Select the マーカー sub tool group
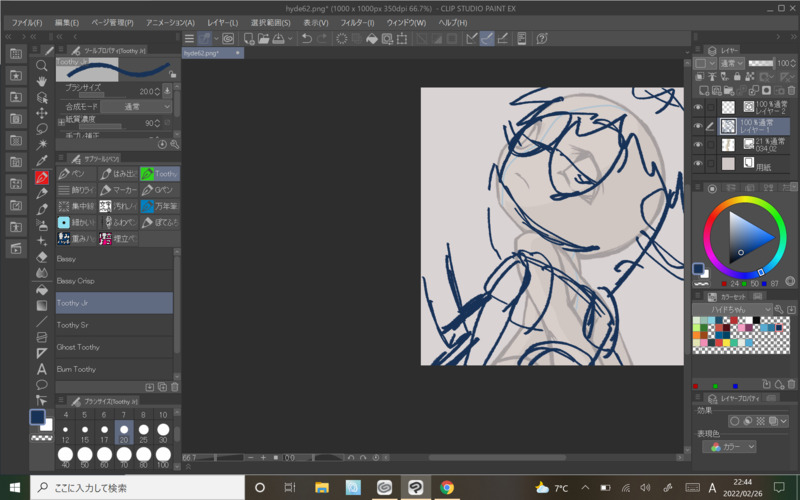 (x=118, y=190)
